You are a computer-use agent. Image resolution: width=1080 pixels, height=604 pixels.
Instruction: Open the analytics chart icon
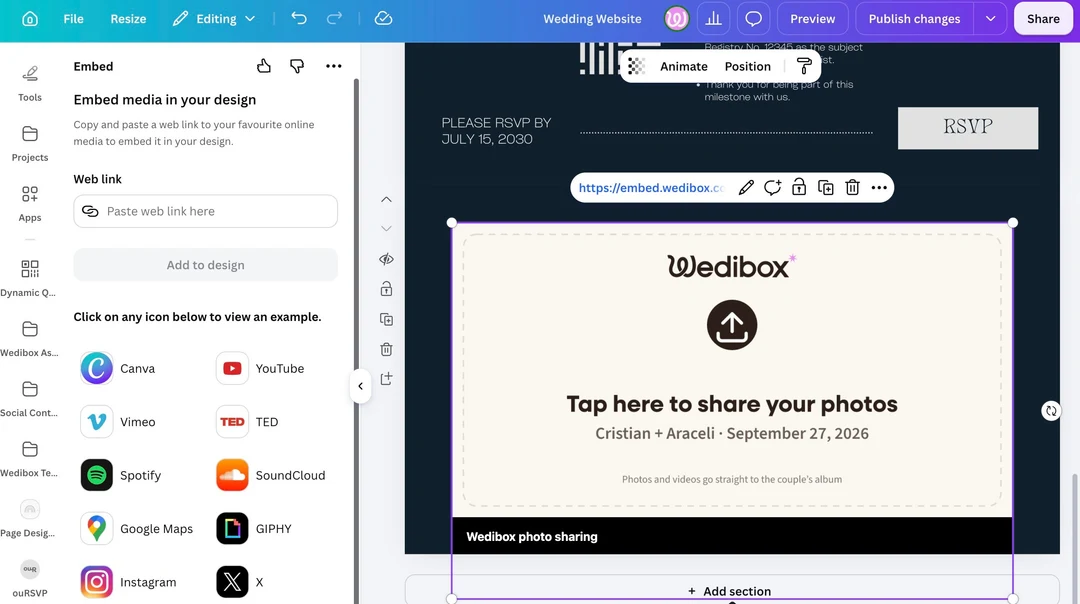(x=714, y=19)
